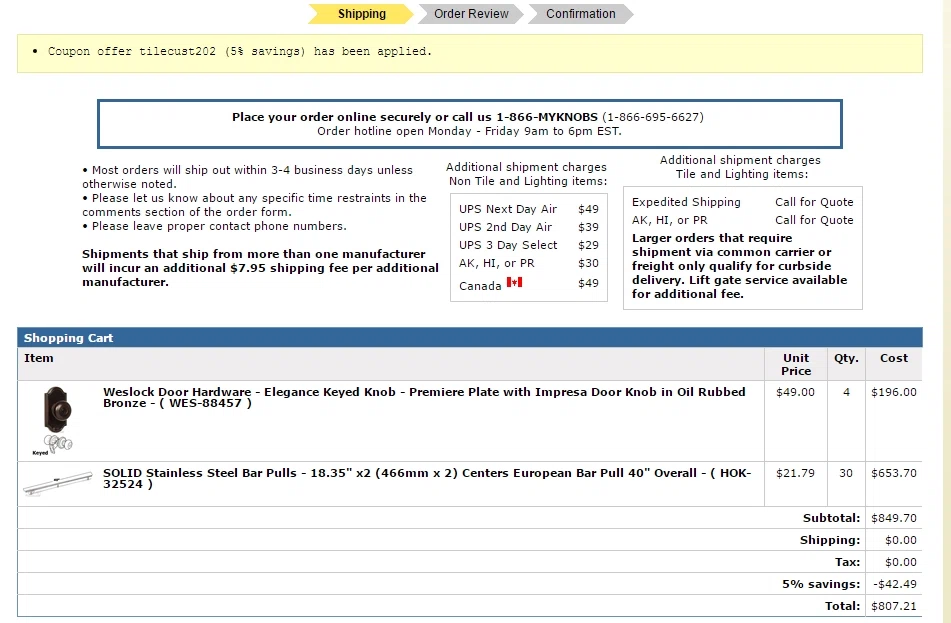Click the Shipping value $0.00
This screenshot has width=951, height=623.
[x=901, y=540]
